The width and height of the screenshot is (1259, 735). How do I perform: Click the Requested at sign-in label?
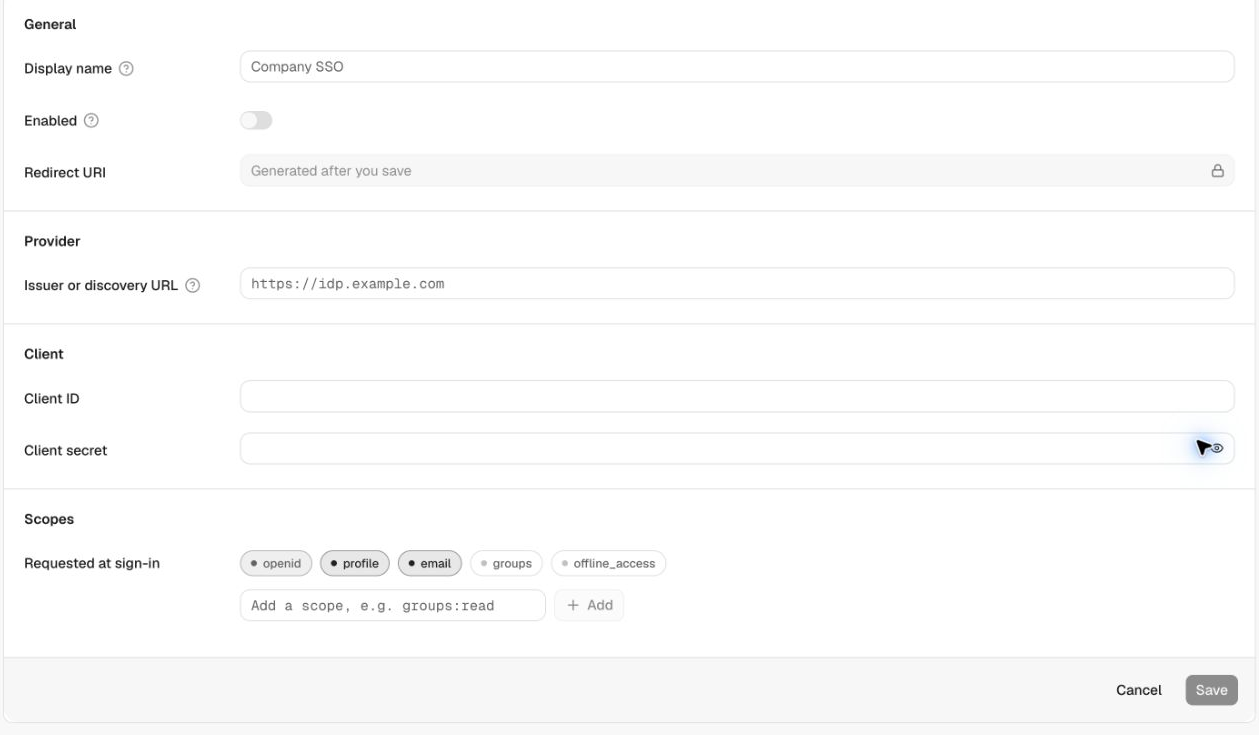tap(92, 564)
